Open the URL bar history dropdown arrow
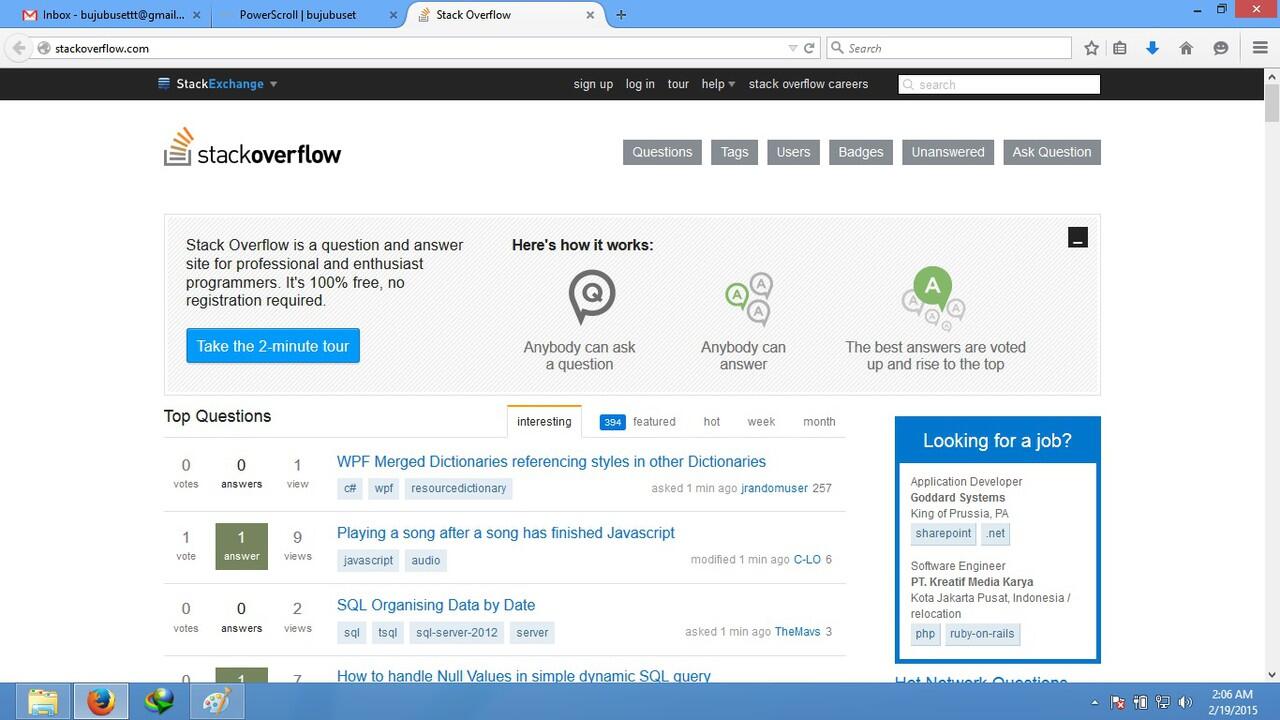The width and height of the screenshot is (1280, 720). [793, 48]
